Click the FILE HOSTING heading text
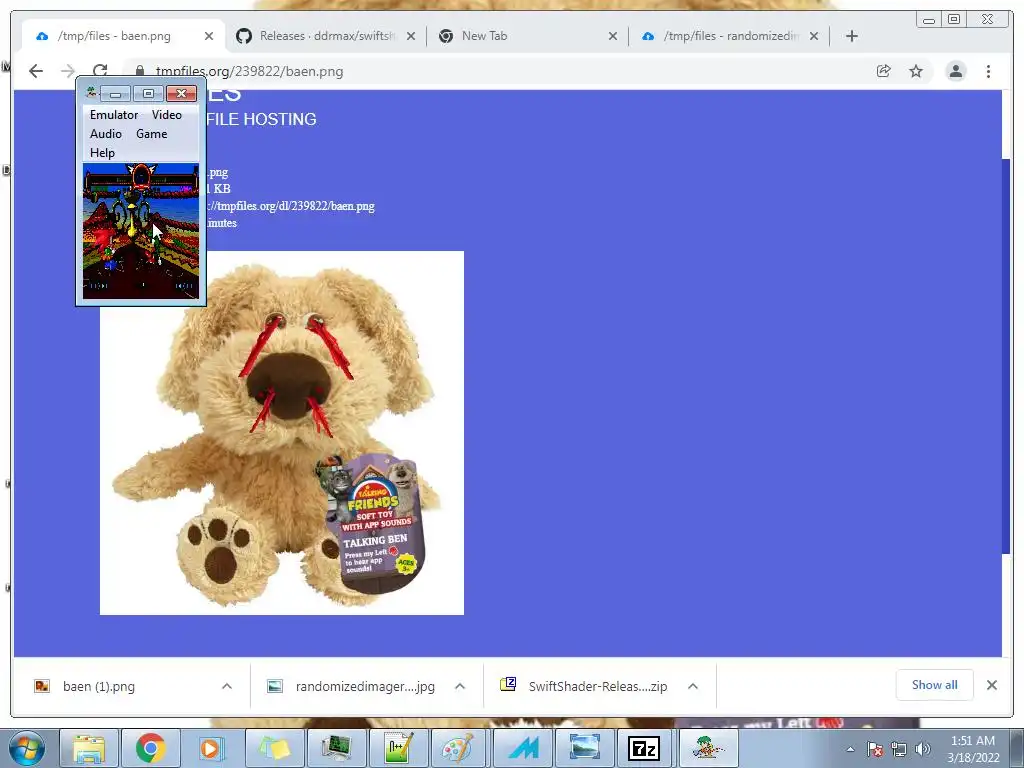 (261, 120)
